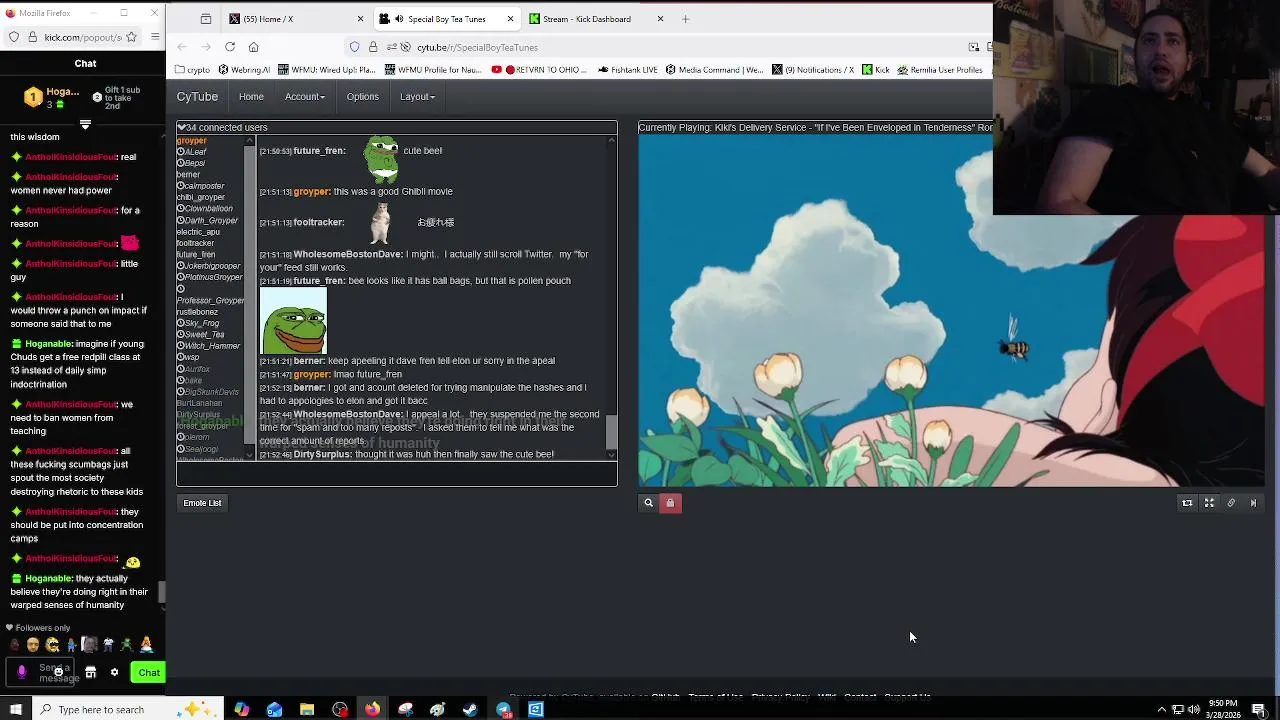Open the Fishtank LIVE bookmark

(628, 70)
